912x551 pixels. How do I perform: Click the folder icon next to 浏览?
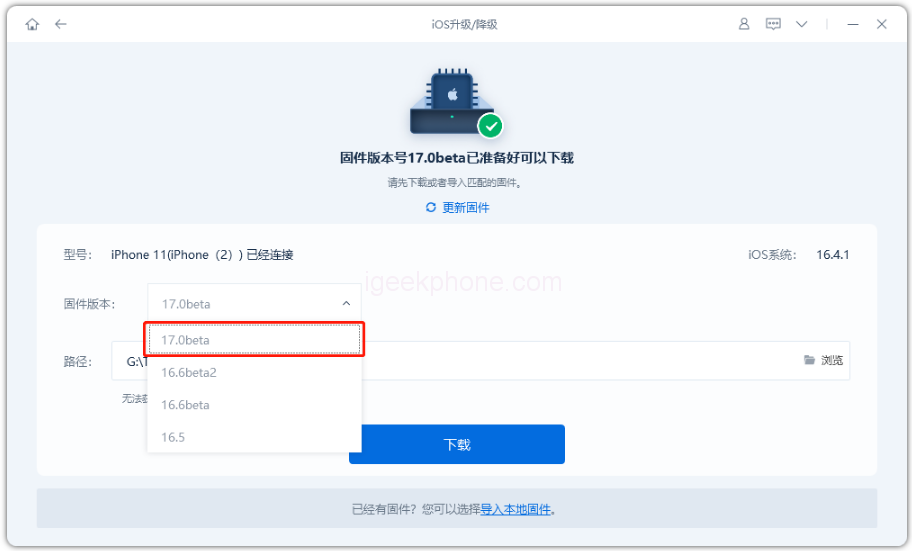809,360
